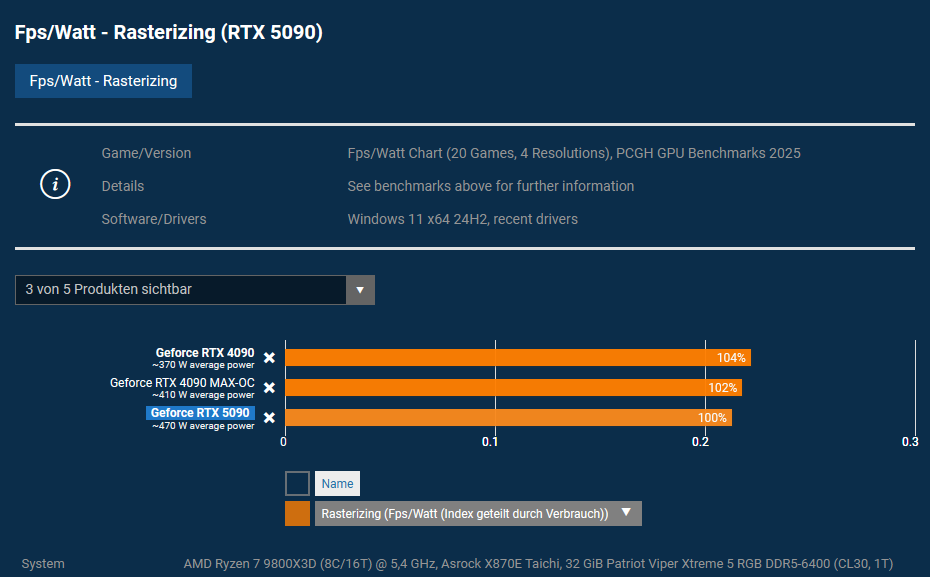This screenshot has height=577, width=930.
Task: Click the dropdown arrow of the products selector
Action: [360, 289]
